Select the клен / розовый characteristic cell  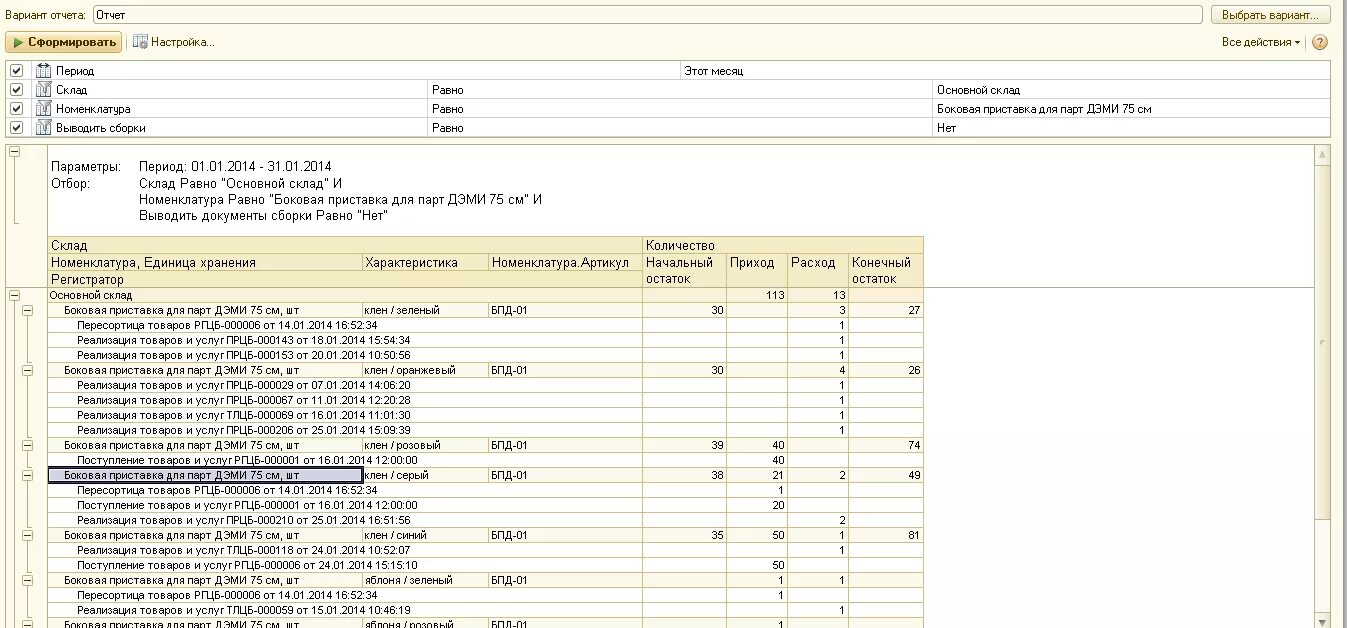click(425, 445)
